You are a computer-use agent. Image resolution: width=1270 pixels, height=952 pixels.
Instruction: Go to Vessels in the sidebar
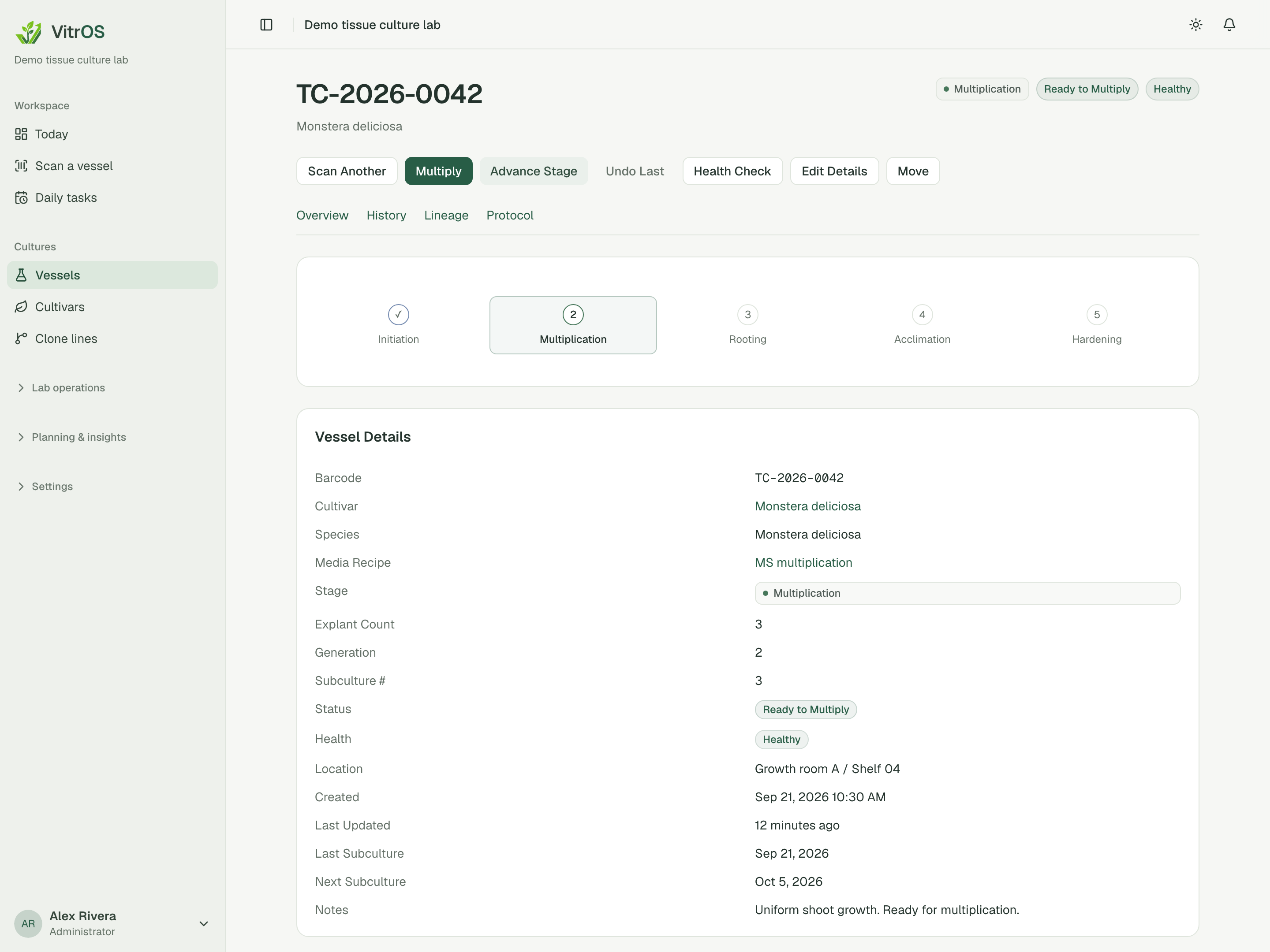click(112, 275)
